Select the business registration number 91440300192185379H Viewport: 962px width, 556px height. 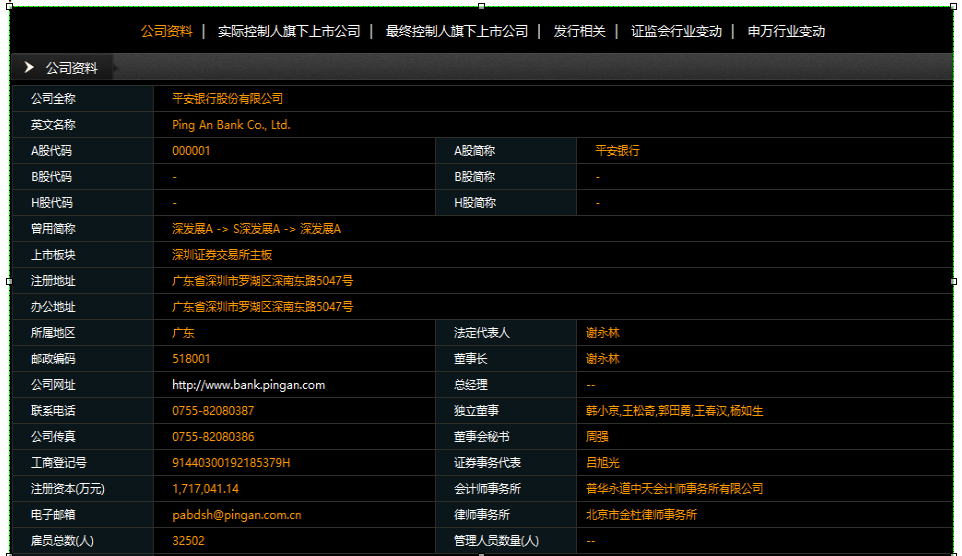point(231,463)
